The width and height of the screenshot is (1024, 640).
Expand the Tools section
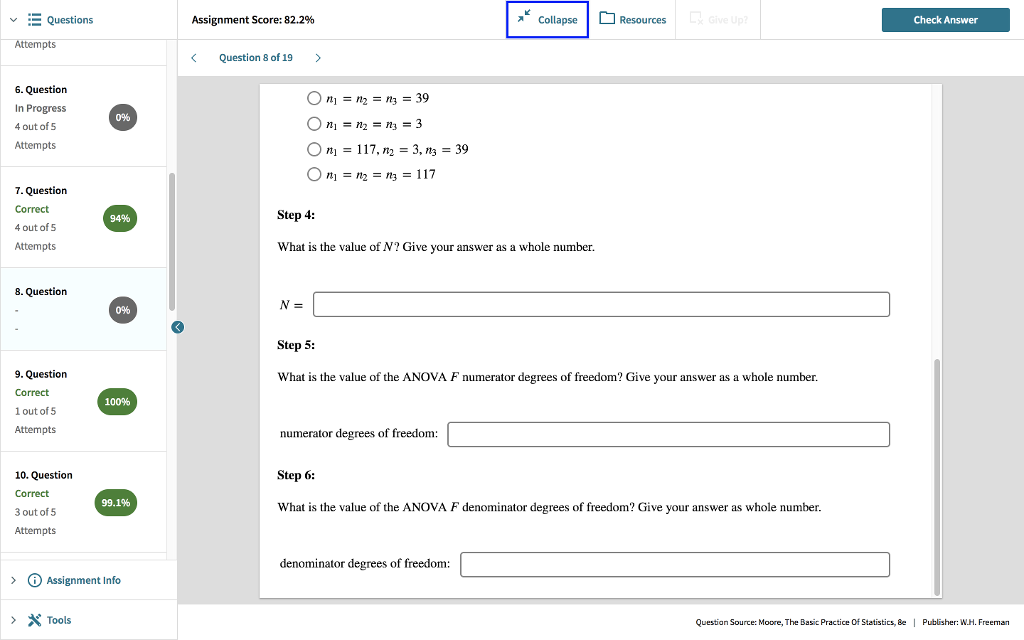[12, 619]
